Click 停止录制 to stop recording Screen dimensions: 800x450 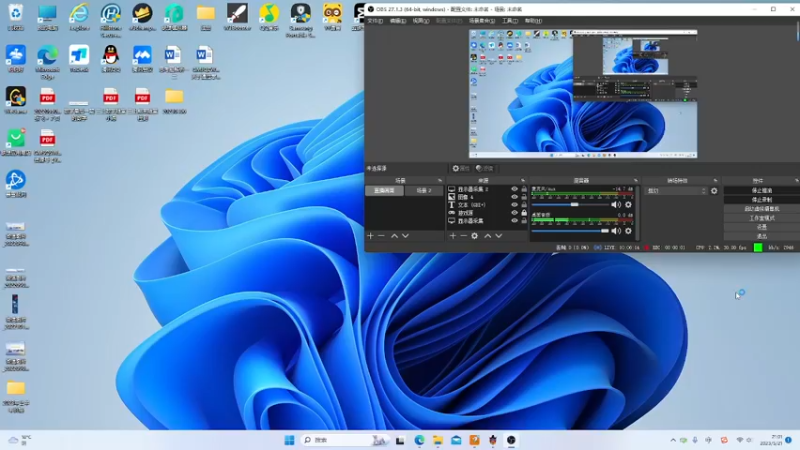(x=762, y=199)
